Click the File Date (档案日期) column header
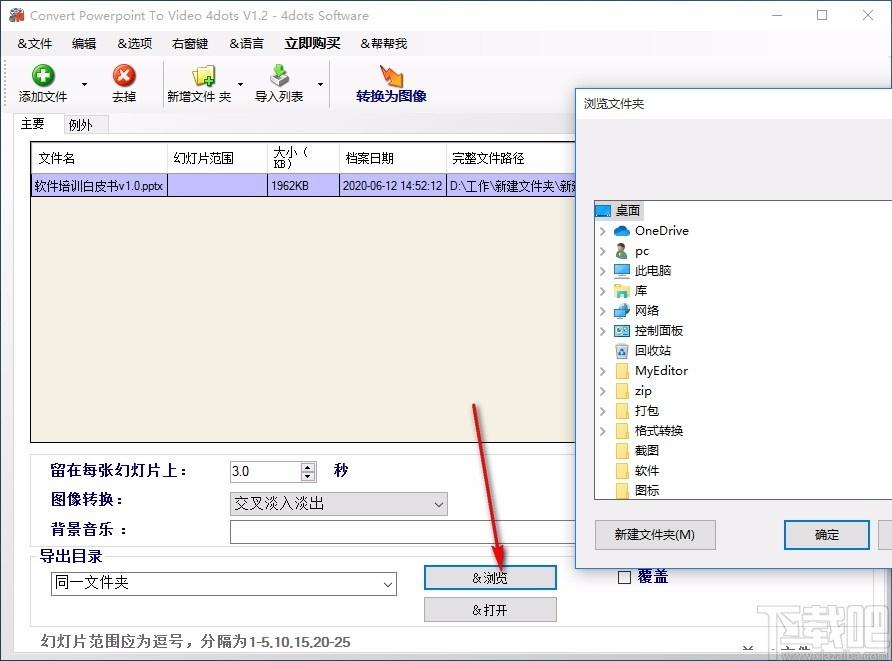The height and width of the screenshot is (661, 892). 393,158
